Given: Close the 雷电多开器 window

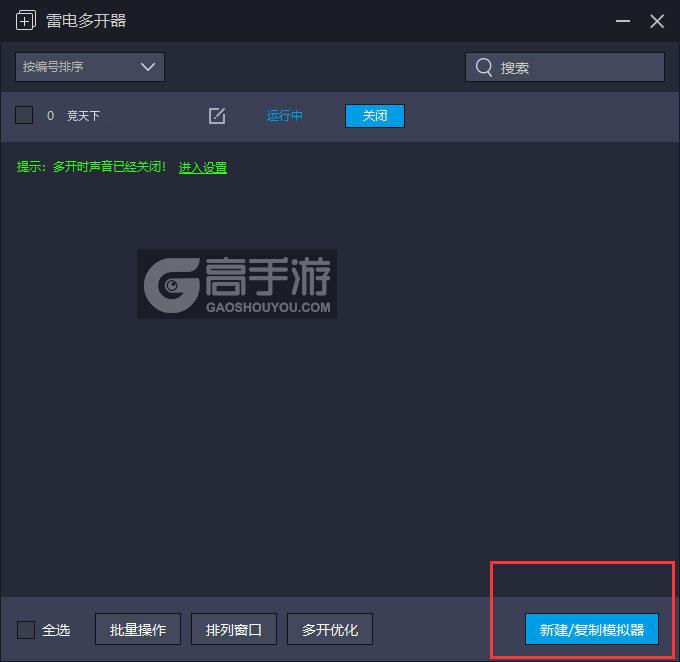Looking at the screenshot, I should click(657, 21).
